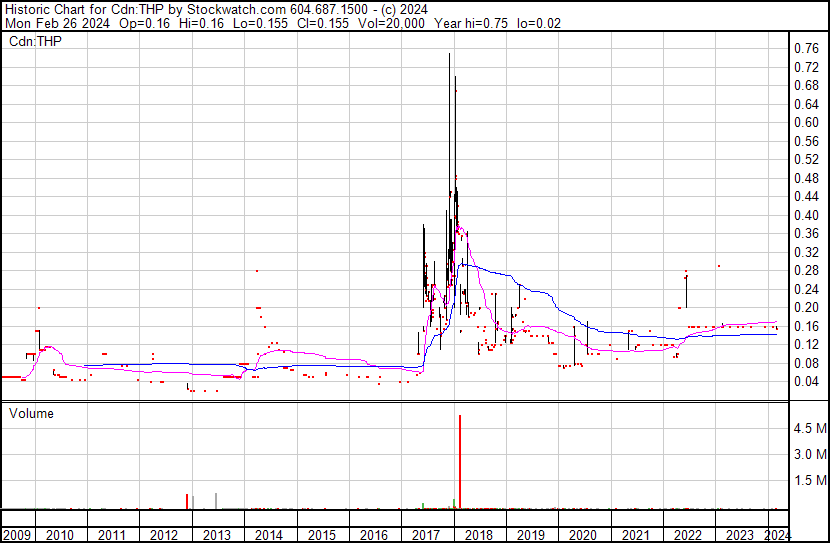This screenshot has width=830, height=543.
Task: Click the 0.20 price axis label
Action: [x=806, y=308]
